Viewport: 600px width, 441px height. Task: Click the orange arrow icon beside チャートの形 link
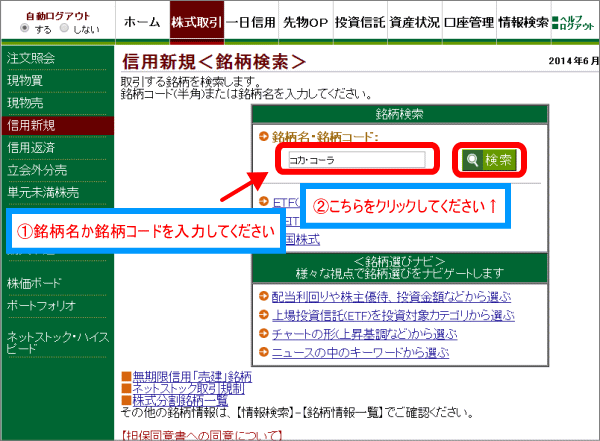(264, 333)
